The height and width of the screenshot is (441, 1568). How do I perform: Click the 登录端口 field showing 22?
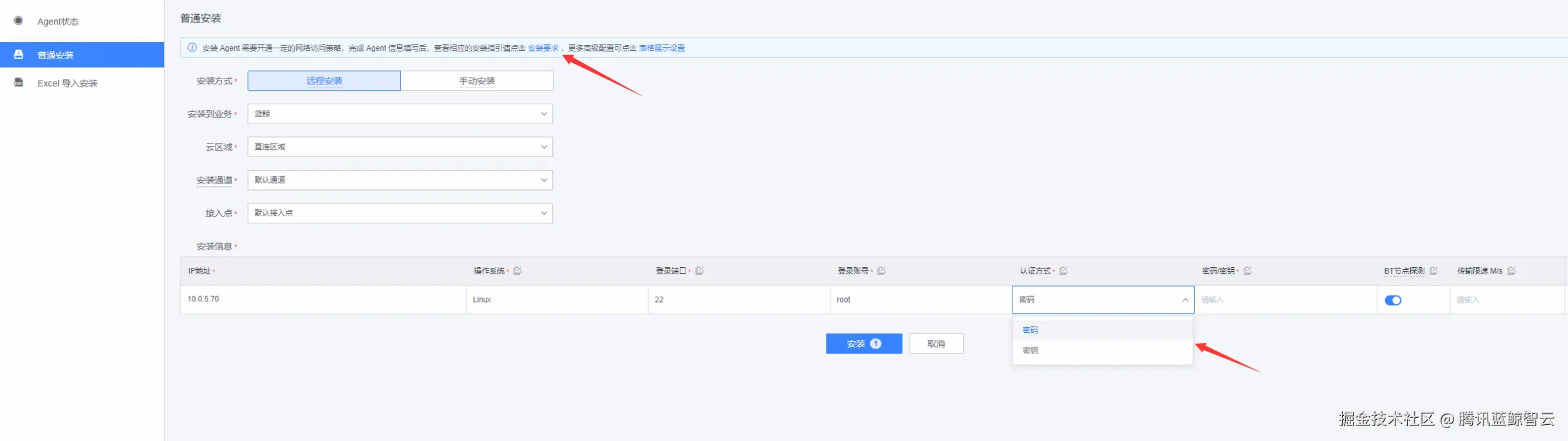739,299
